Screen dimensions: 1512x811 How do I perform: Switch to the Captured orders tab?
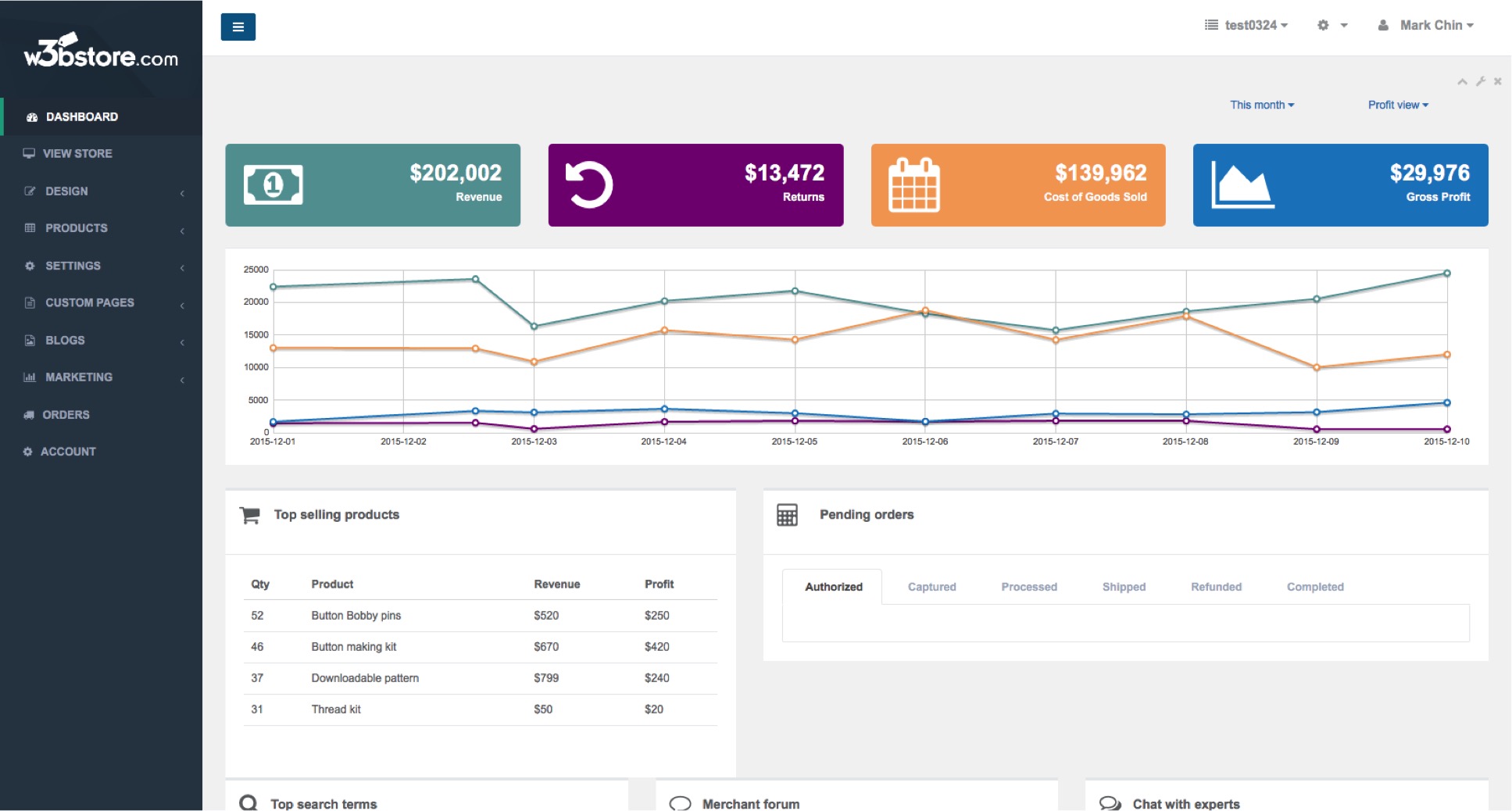[x=931, y=587]
